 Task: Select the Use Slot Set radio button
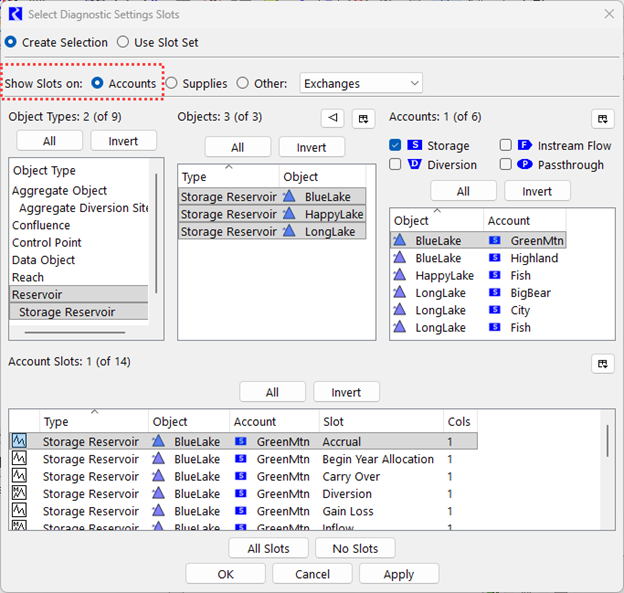(123, 42)
